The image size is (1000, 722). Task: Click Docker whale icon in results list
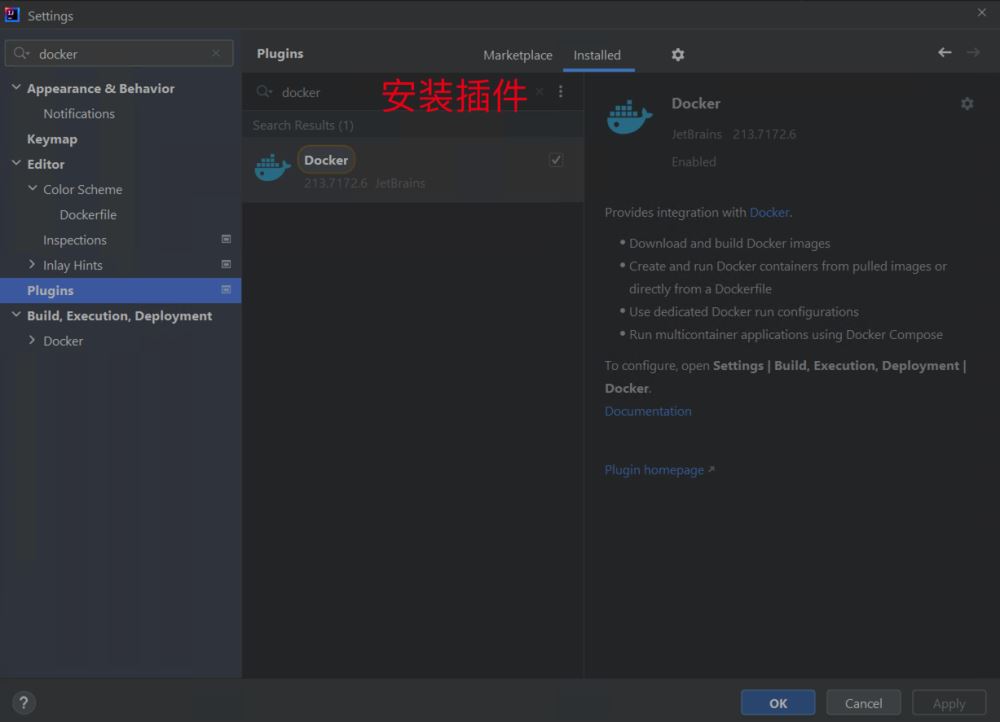click(x=272, y=167)
